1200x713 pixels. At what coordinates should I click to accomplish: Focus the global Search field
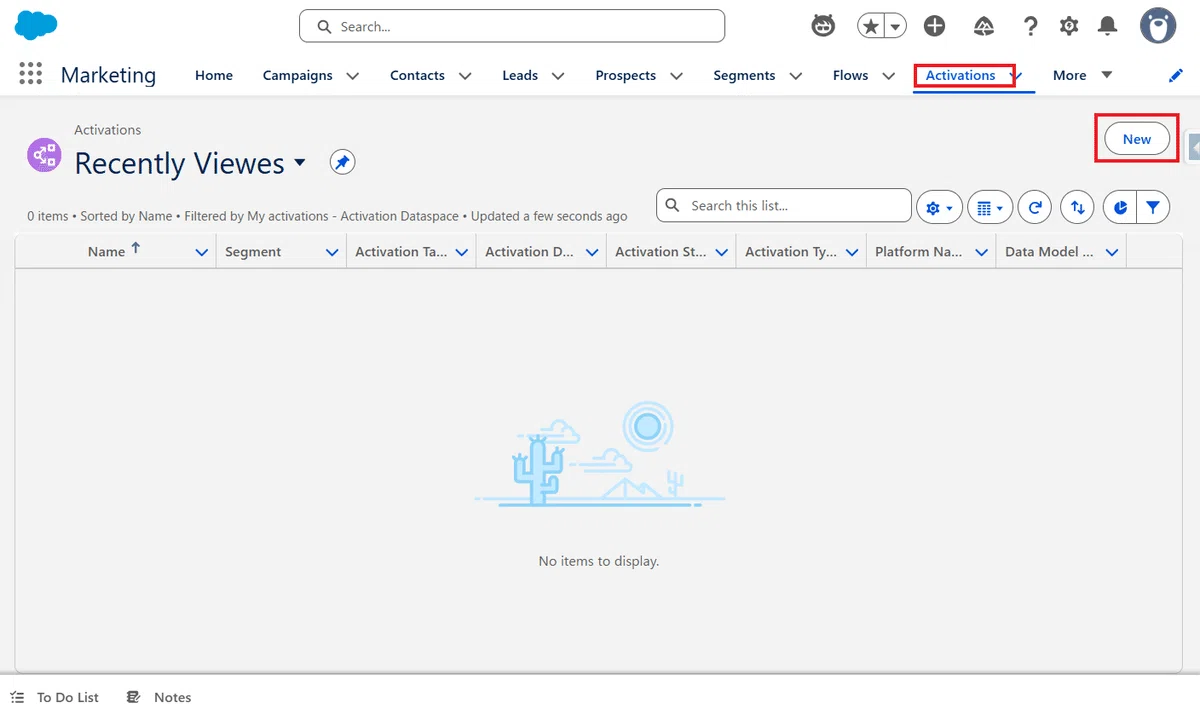[512, 27]
